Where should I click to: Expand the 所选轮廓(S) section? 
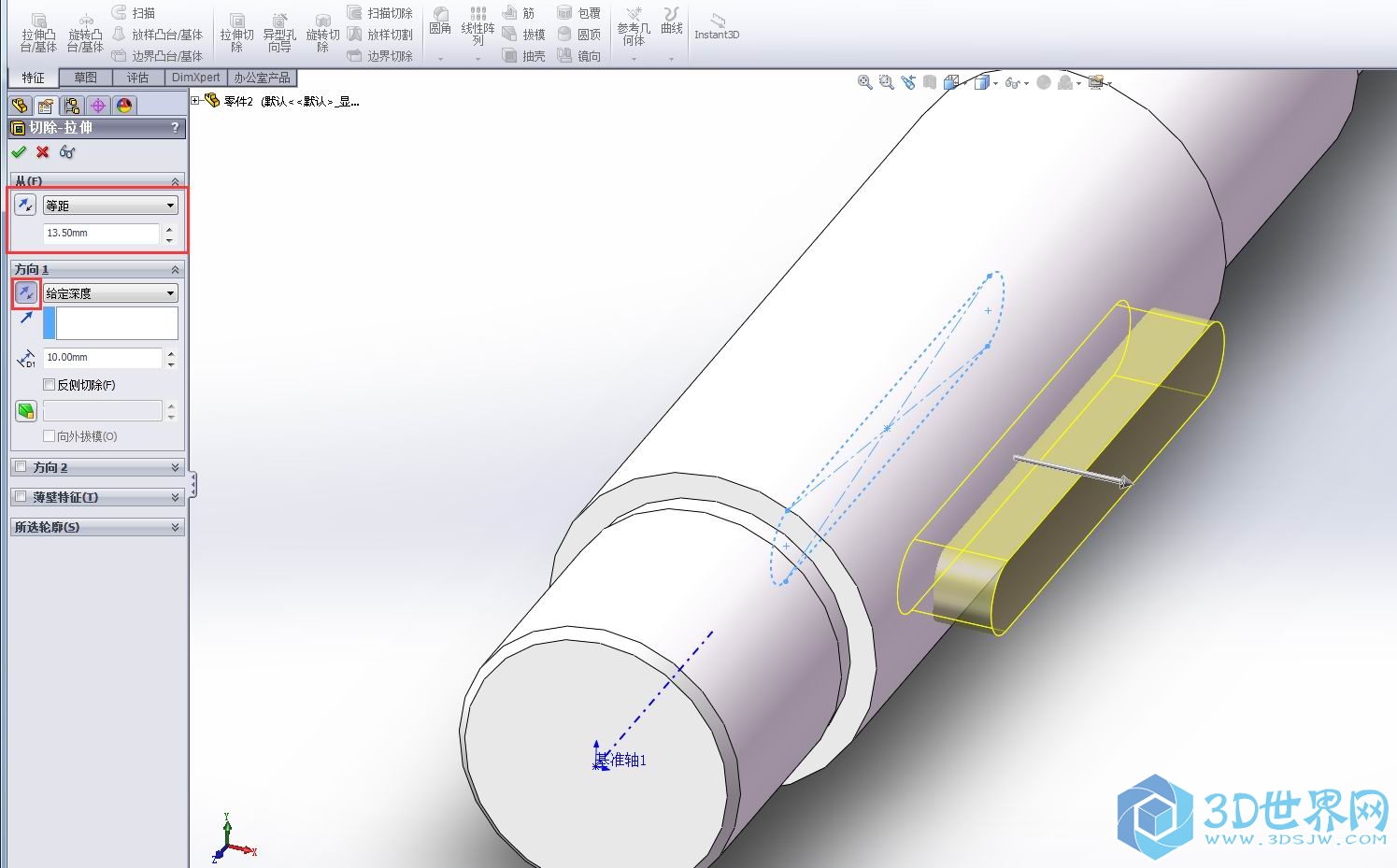pyautogui.click(x=175, y=527)
